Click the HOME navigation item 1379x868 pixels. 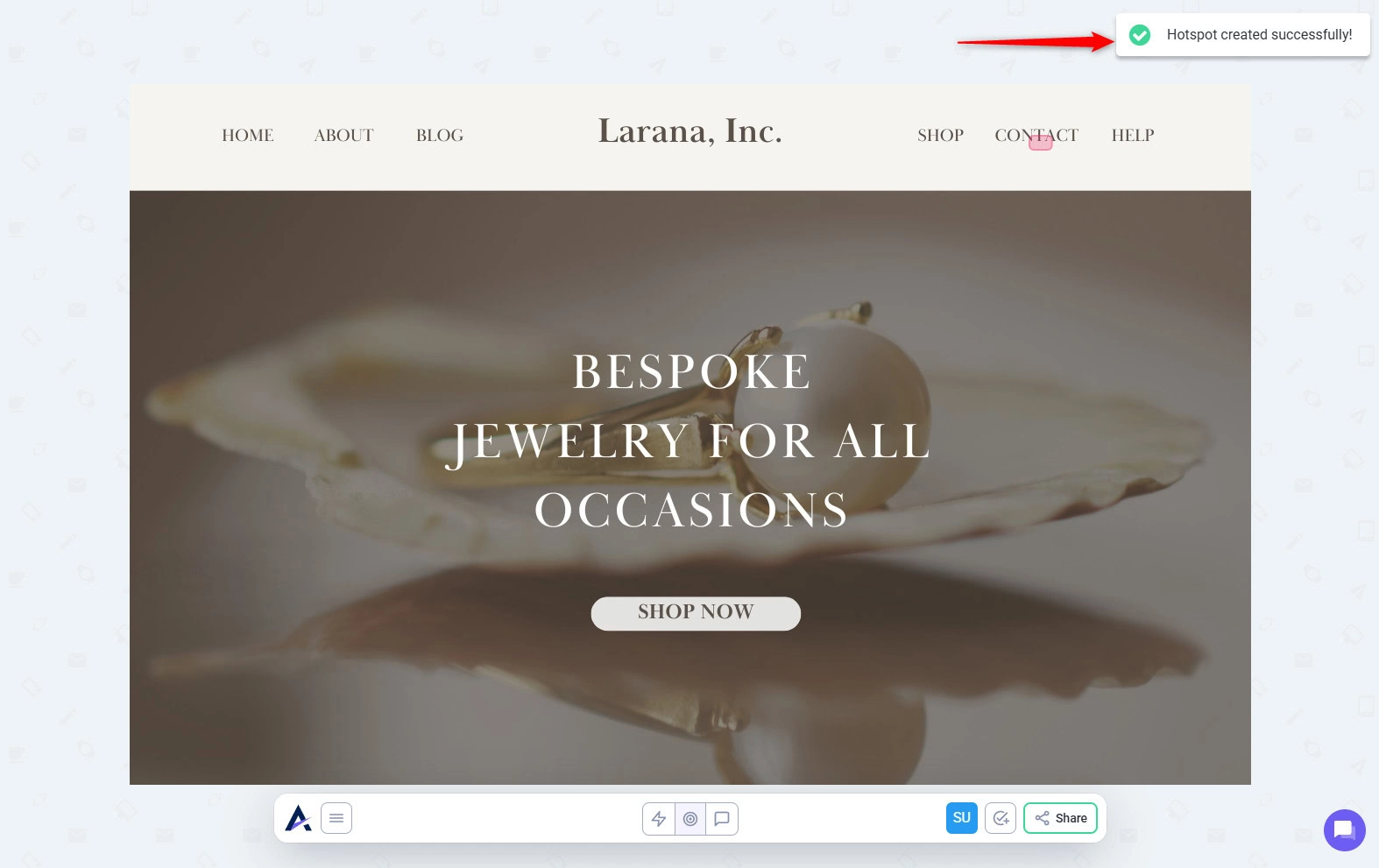pos(248,135)
